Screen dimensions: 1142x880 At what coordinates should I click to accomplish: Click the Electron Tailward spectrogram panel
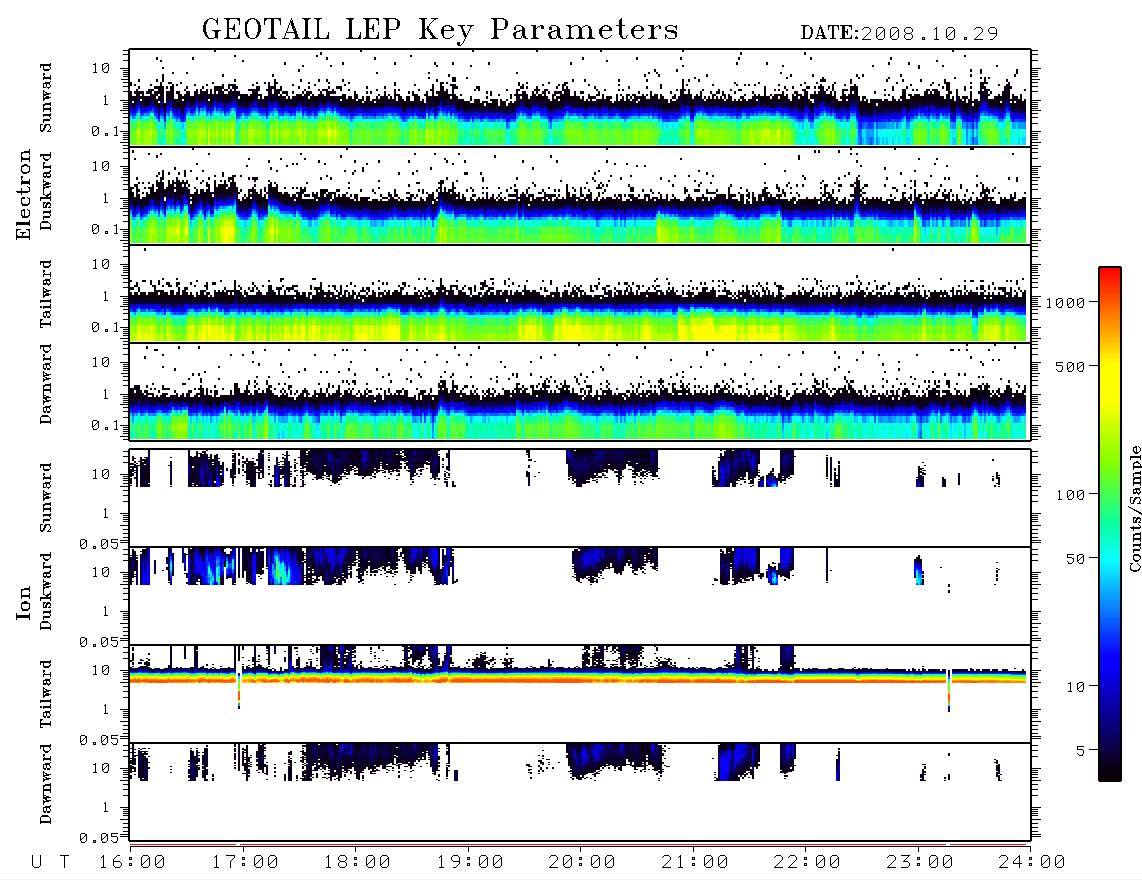click(580, 294)
